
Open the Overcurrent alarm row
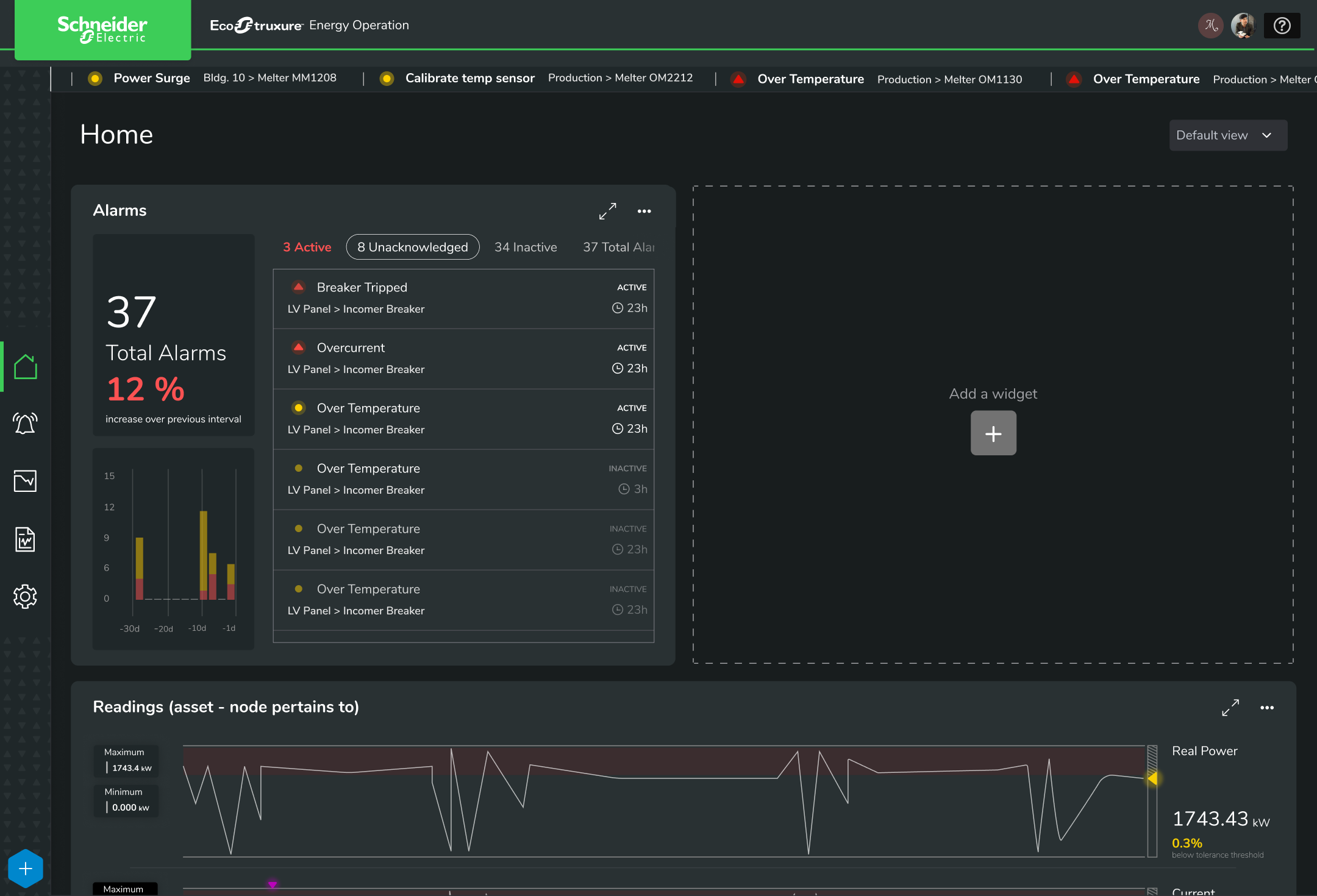[463, 359]
